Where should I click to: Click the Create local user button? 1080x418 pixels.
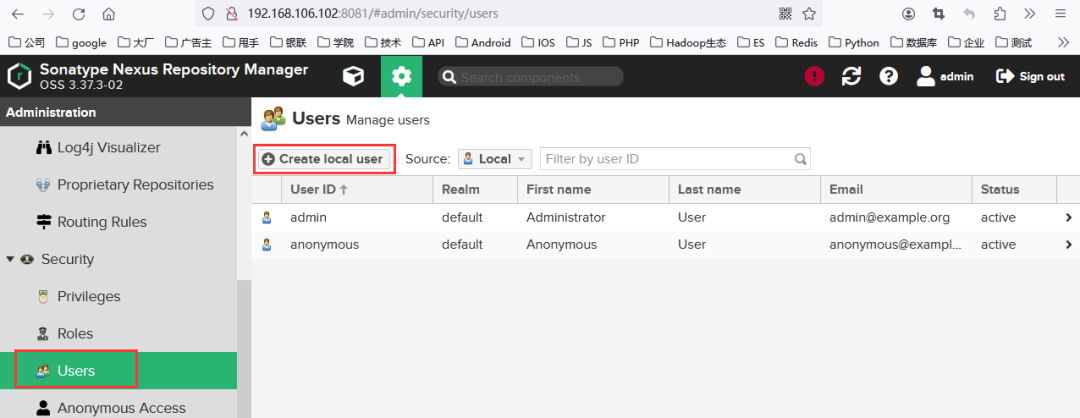tap(322, 159)
